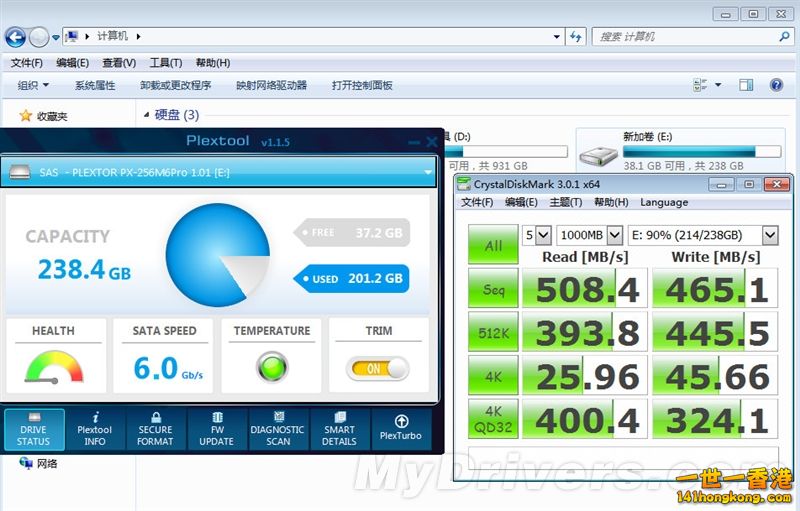Toggle the preview pane icon
This screenshot has height=511, width=800.
(x=746, y=85)
